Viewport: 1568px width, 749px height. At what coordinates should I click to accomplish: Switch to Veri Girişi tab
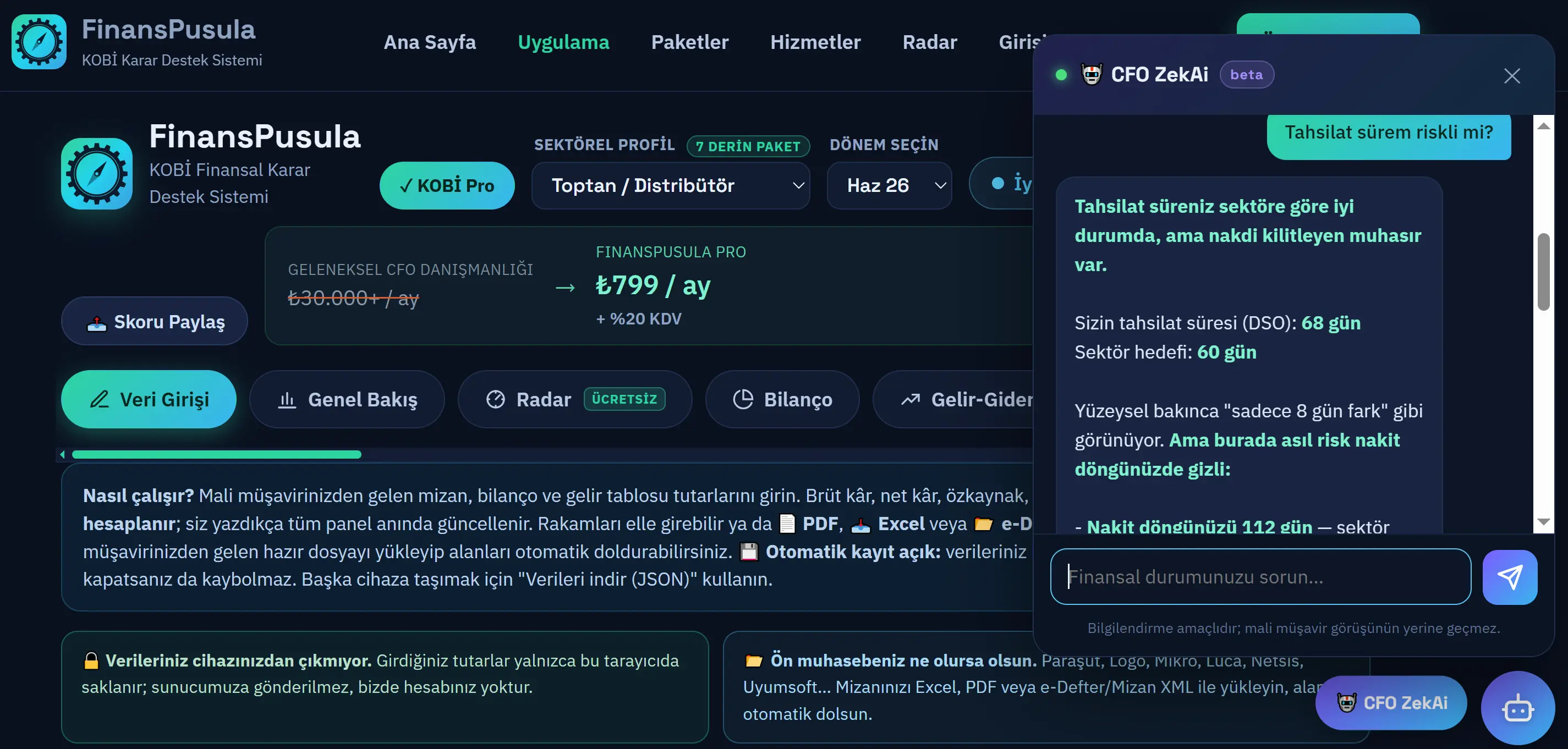pyautogui.click(x=149, y=400)
